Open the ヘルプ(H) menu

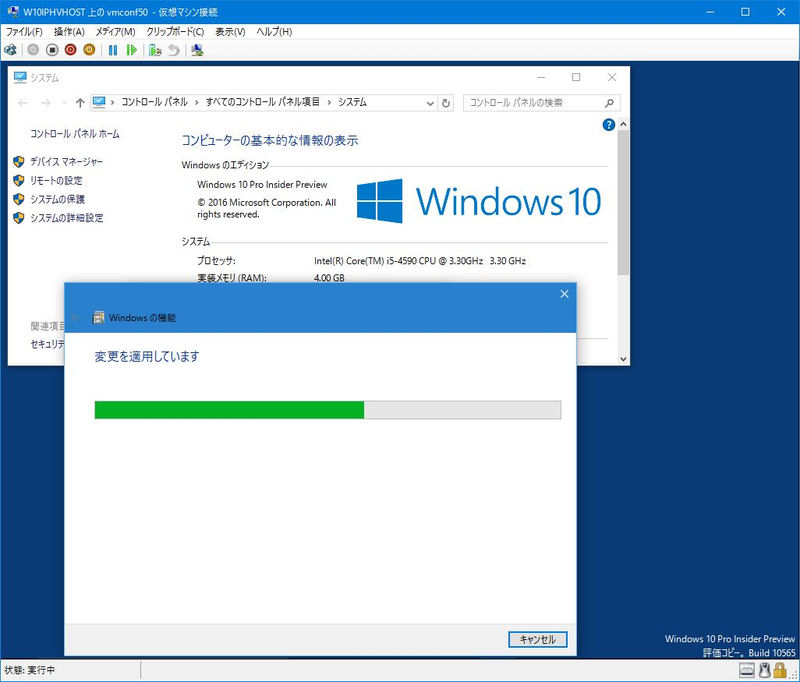(274, 32)
